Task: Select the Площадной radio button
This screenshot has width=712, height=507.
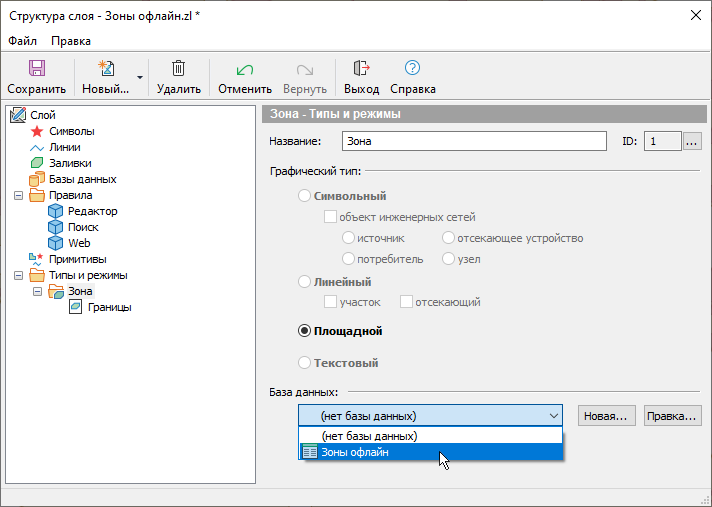Action: click(305, 331)
